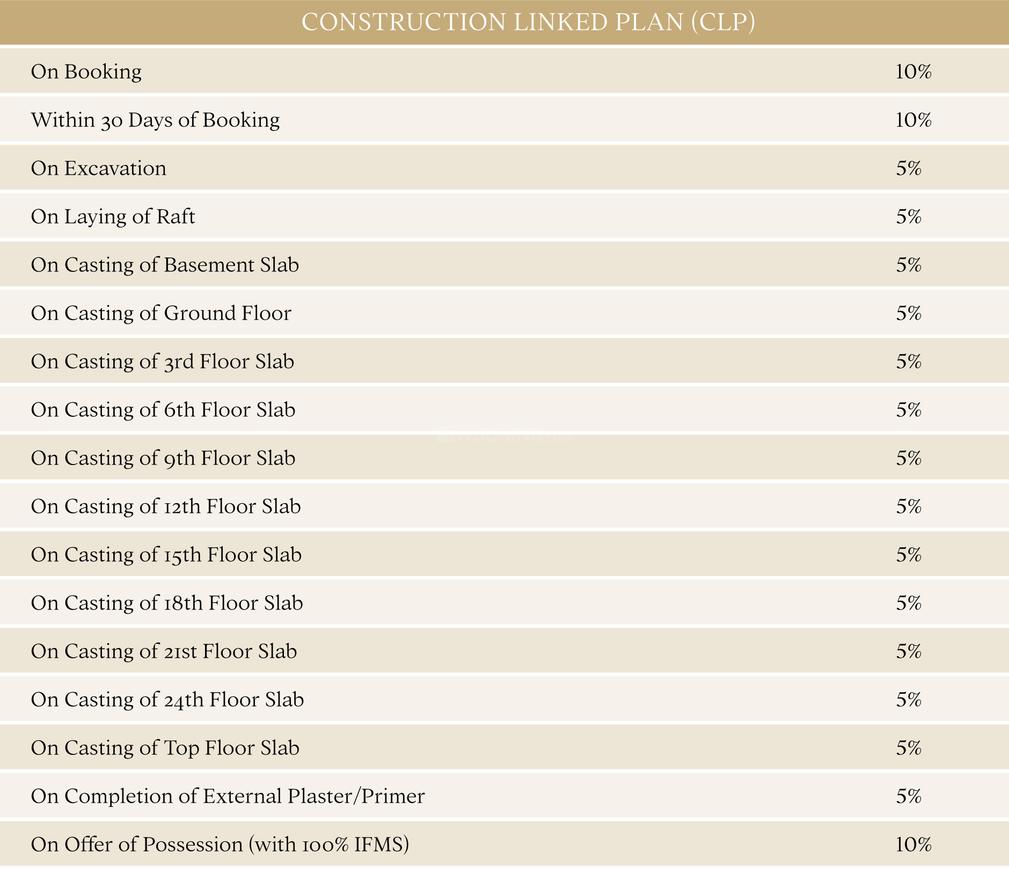Click the Within 30 Days of Booking text
Image resolution: width=1009 pixels, height=869 pixels.
(x=155, y=120)
